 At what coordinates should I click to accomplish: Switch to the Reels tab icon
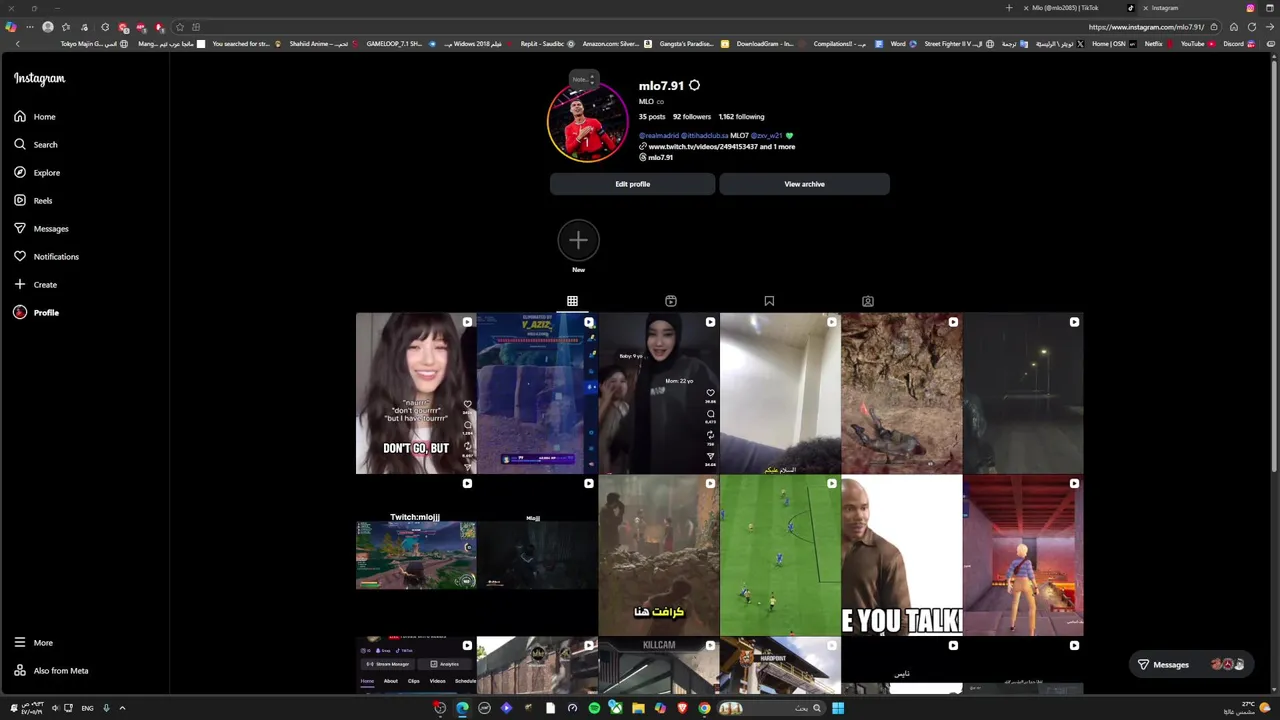pyautogui.click(x=671, y=301)
